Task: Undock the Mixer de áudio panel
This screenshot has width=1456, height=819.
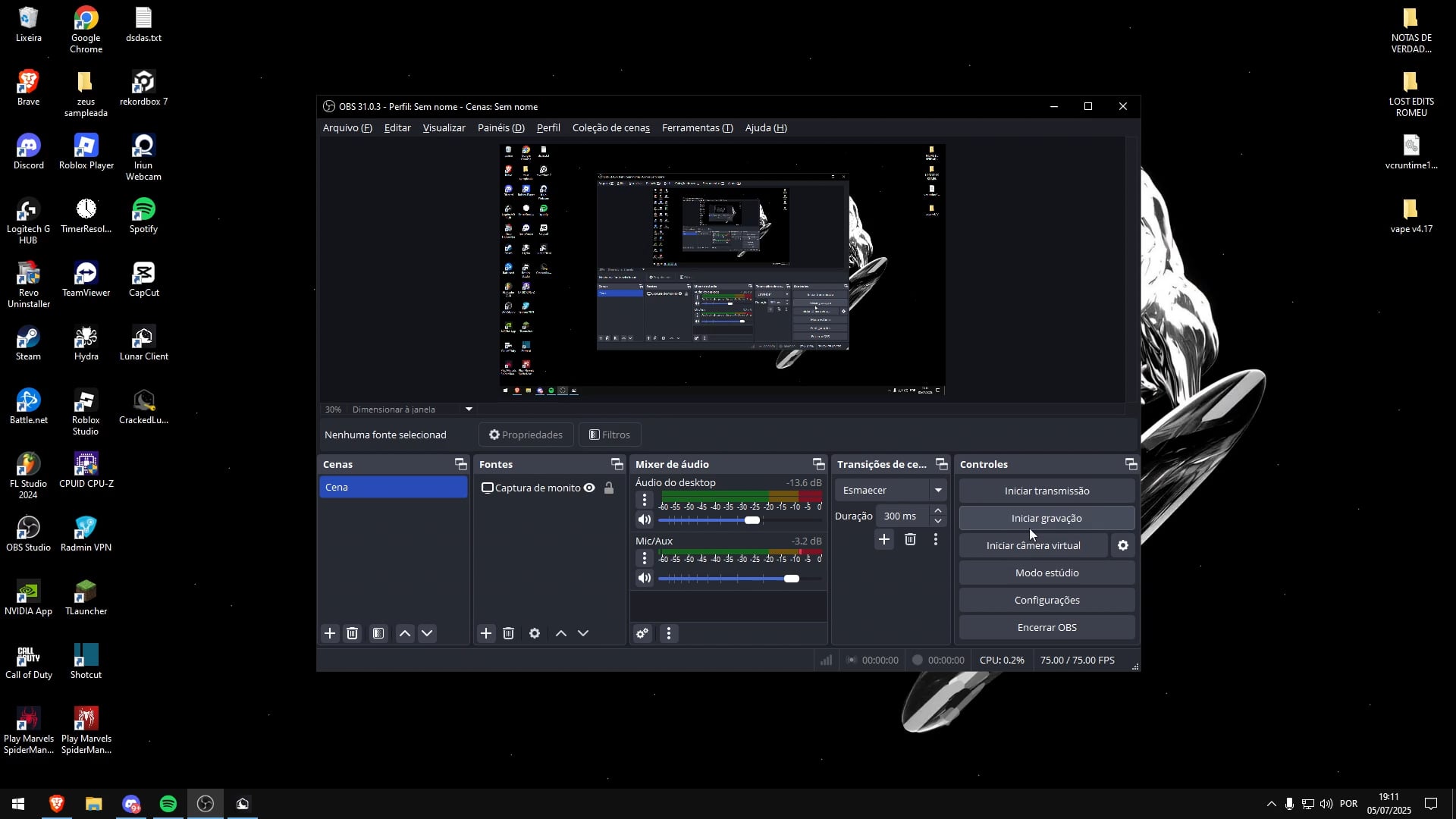Action: coord(818,464)
